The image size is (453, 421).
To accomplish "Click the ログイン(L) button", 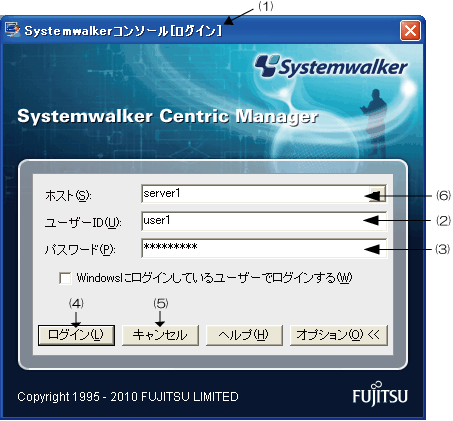I will (x=76, y=335).
